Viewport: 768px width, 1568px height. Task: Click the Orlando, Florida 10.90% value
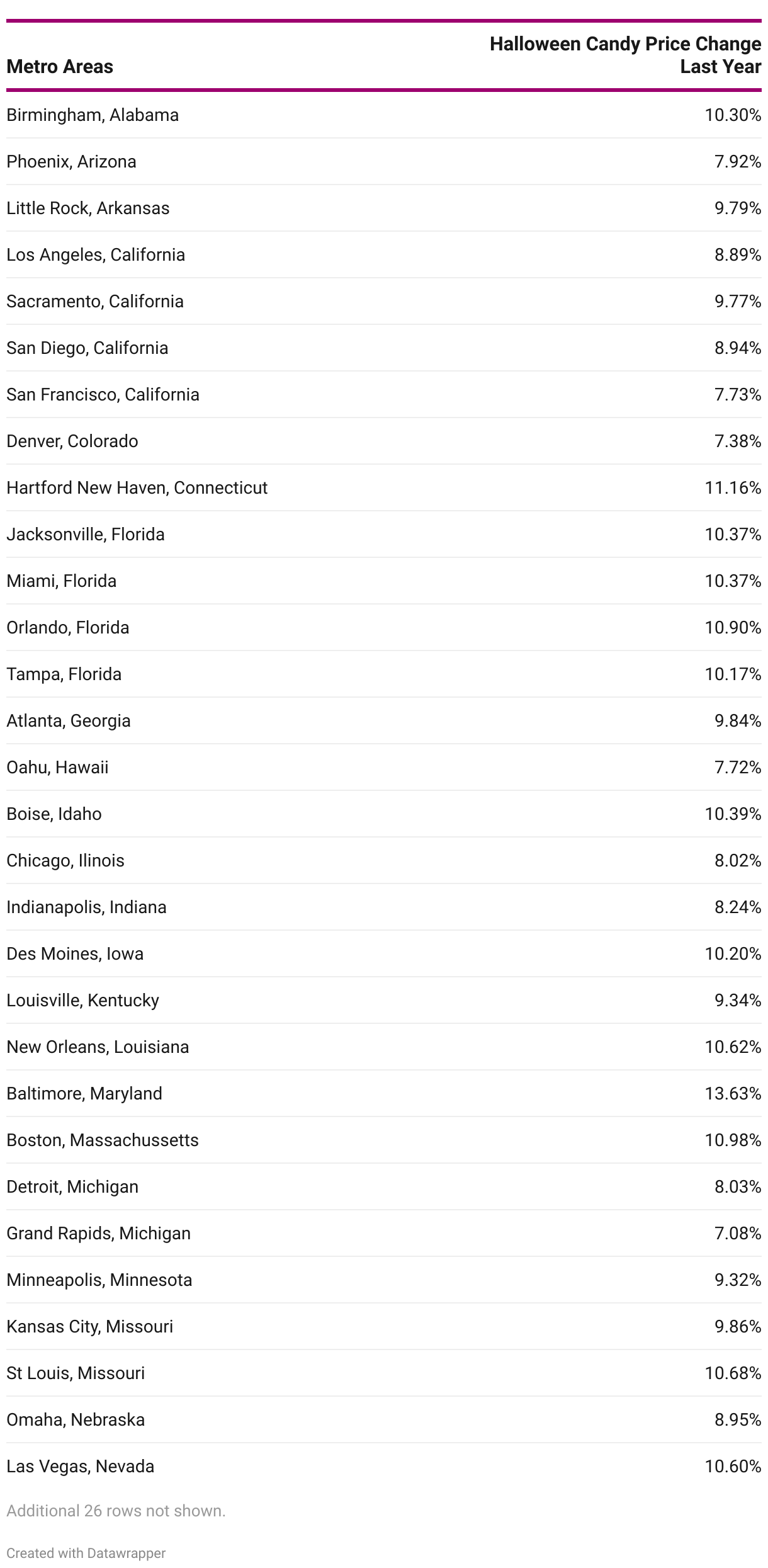point(733,628)
